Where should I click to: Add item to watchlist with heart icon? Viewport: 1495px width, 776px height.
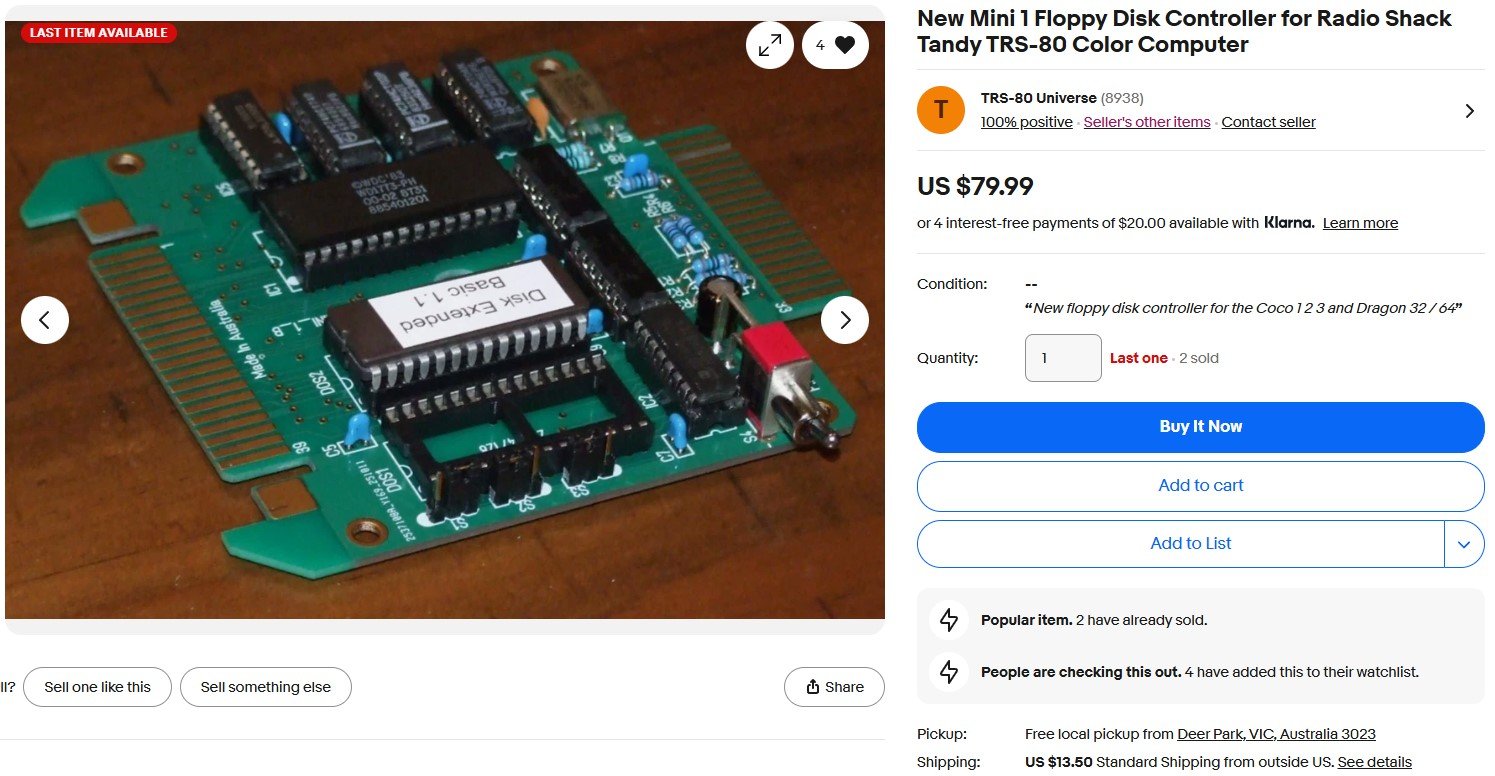coord(835,45)
